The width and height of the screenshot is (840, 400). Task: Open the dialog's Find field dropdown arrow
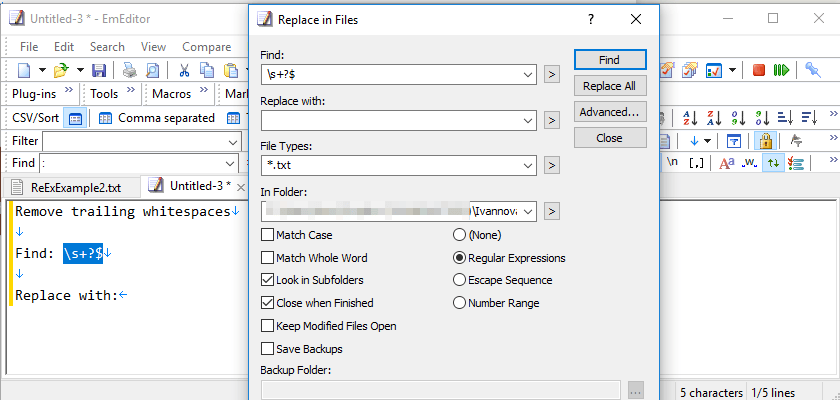(528, 75)
